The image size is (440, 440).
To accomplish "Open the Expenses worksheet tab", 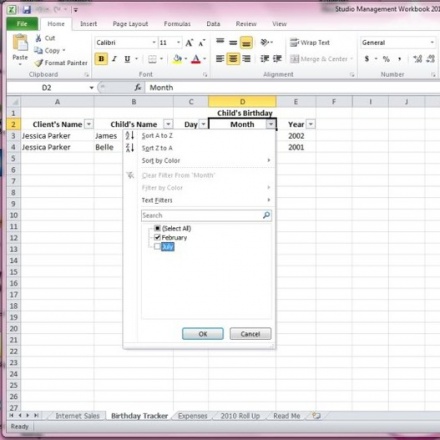I will tap(193, 416).
